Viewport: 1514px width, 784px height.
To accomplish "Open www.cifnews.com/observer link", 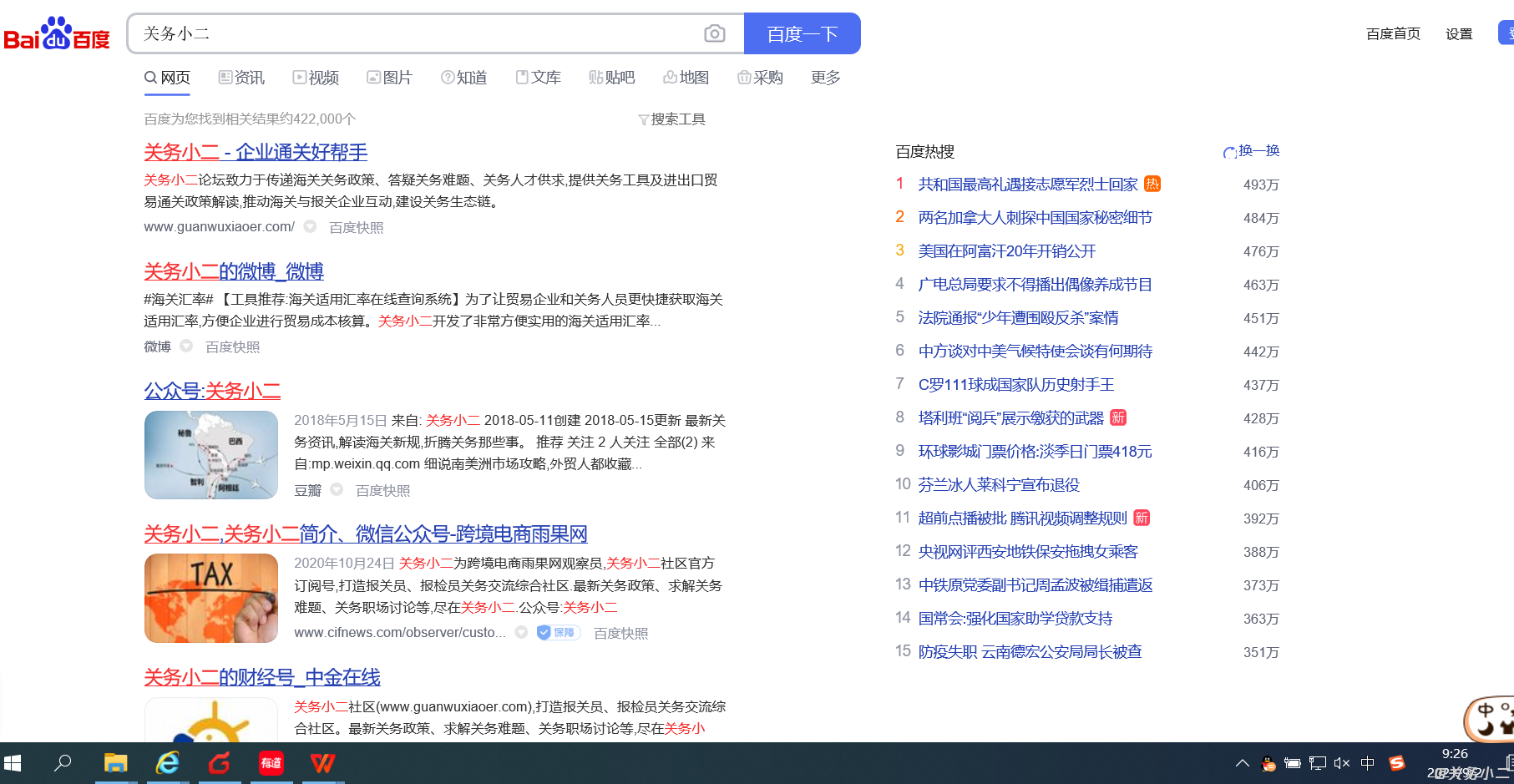I will pyautogui.click(x=400, y=633).
